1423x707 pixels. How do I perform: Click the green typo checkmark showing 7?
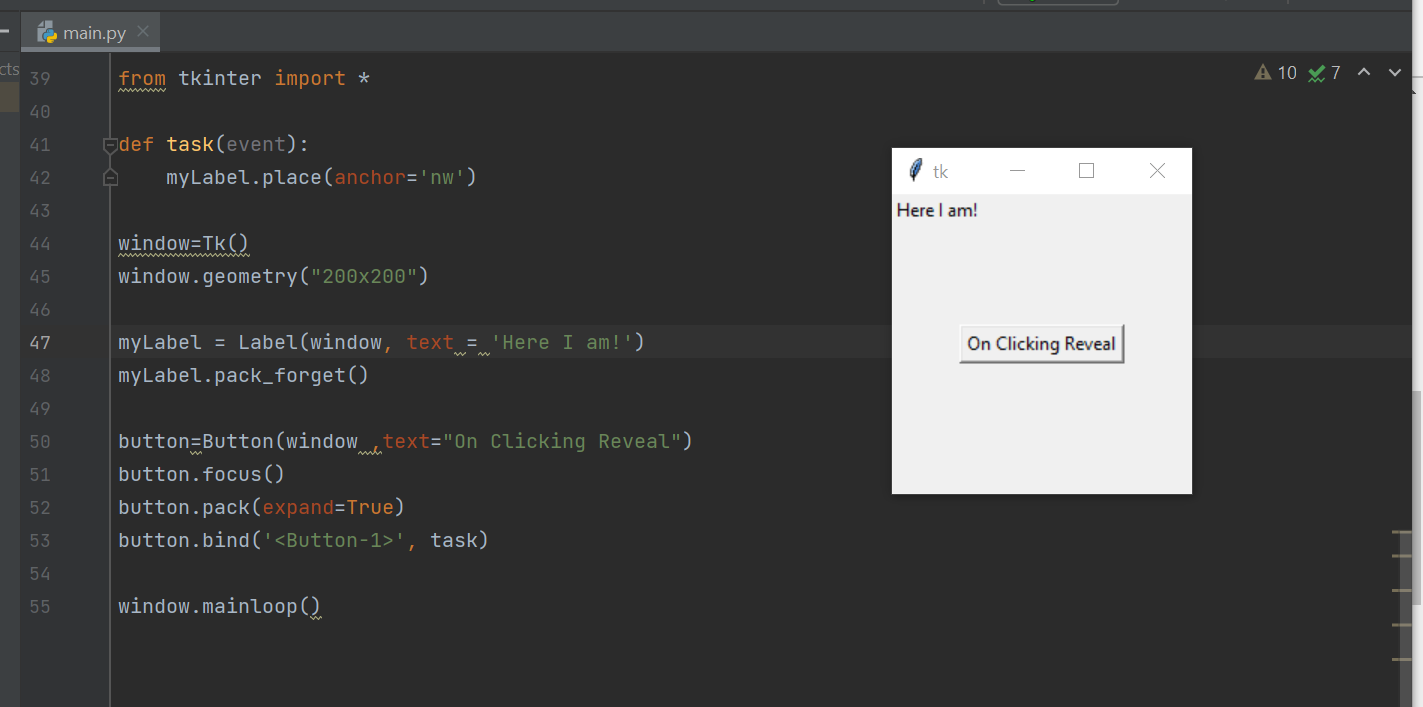[x=1324, y=73]
